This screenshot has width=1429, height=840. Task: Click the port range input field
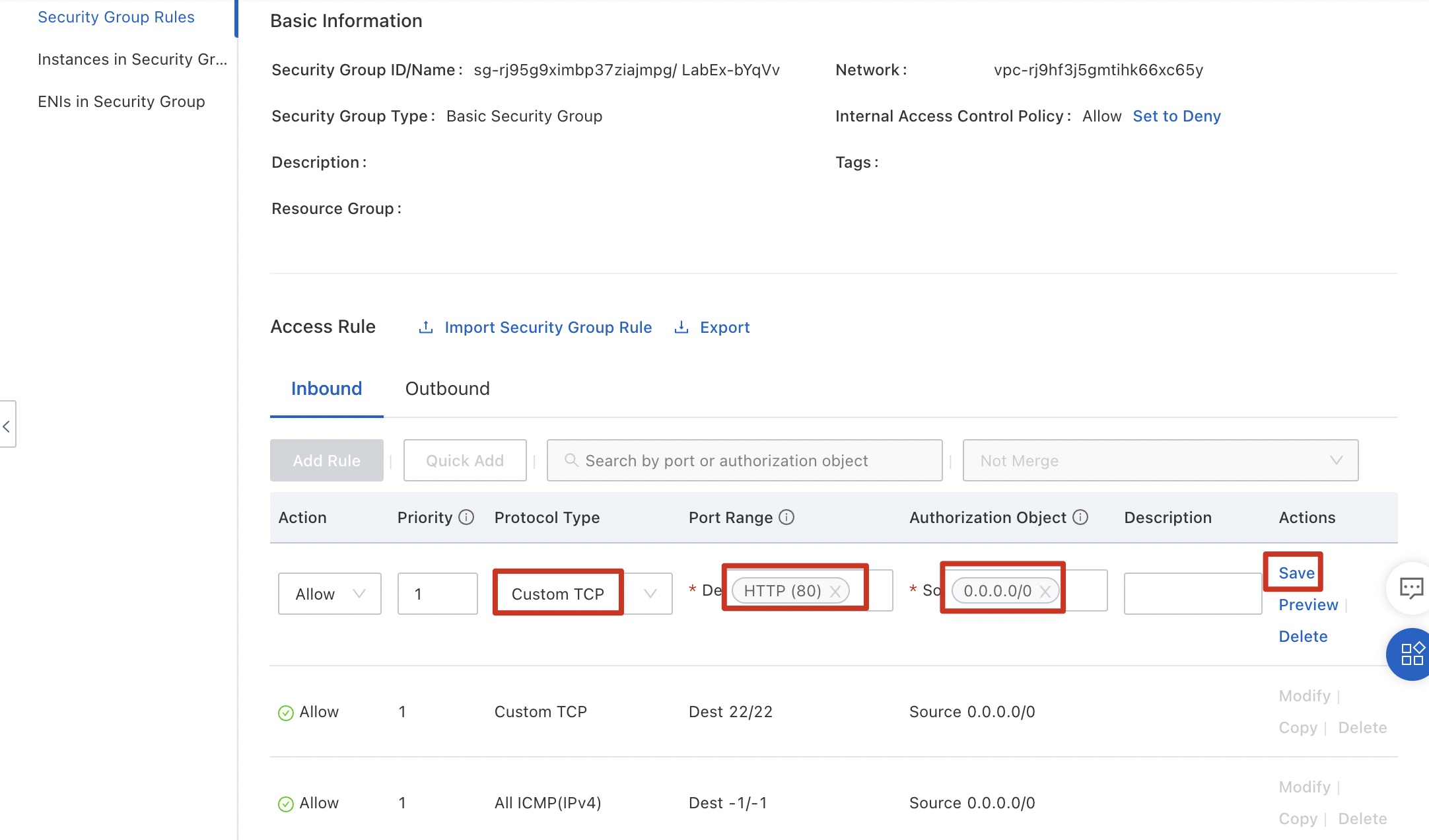(x=809, y=590)
